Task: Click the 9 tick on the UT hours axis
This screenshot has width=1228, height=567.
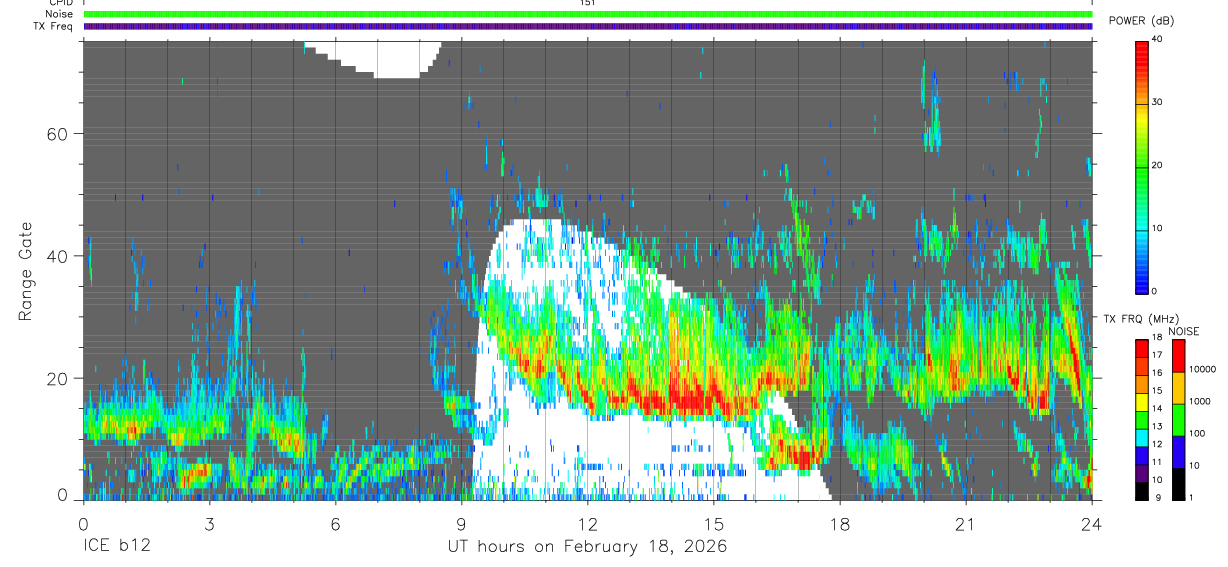Action: (x=461, y=524)
